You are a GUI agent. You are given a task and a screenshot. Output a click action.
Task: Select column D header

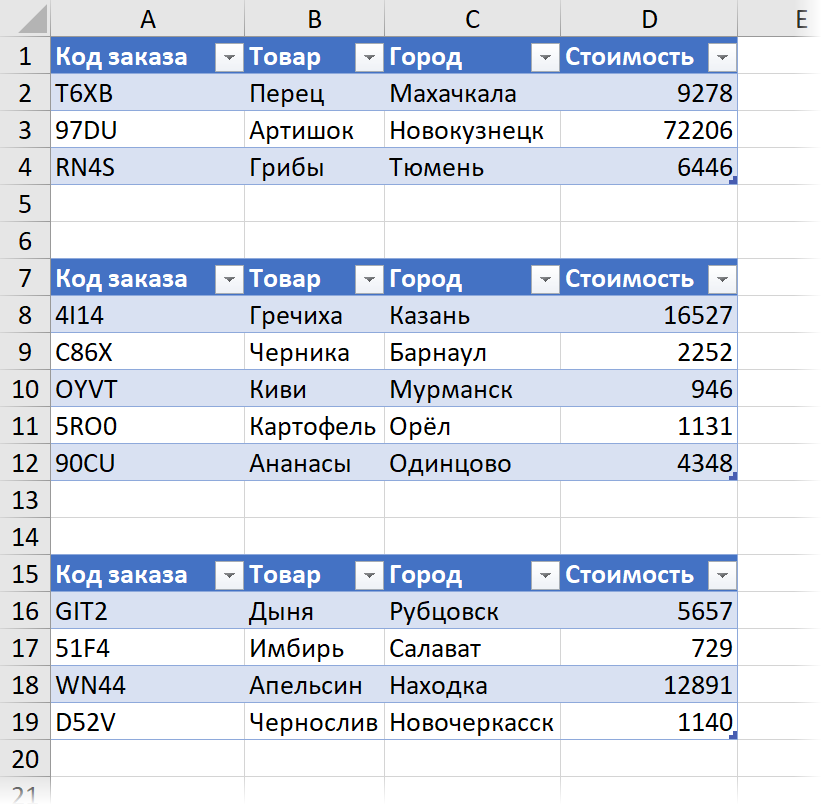(x=649, y=19)
